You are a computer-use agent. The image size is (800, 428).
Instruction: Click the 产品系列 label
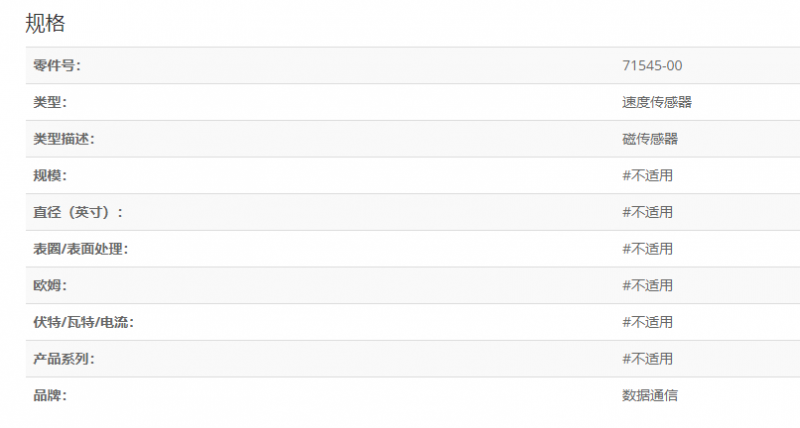tap(64, 359)
